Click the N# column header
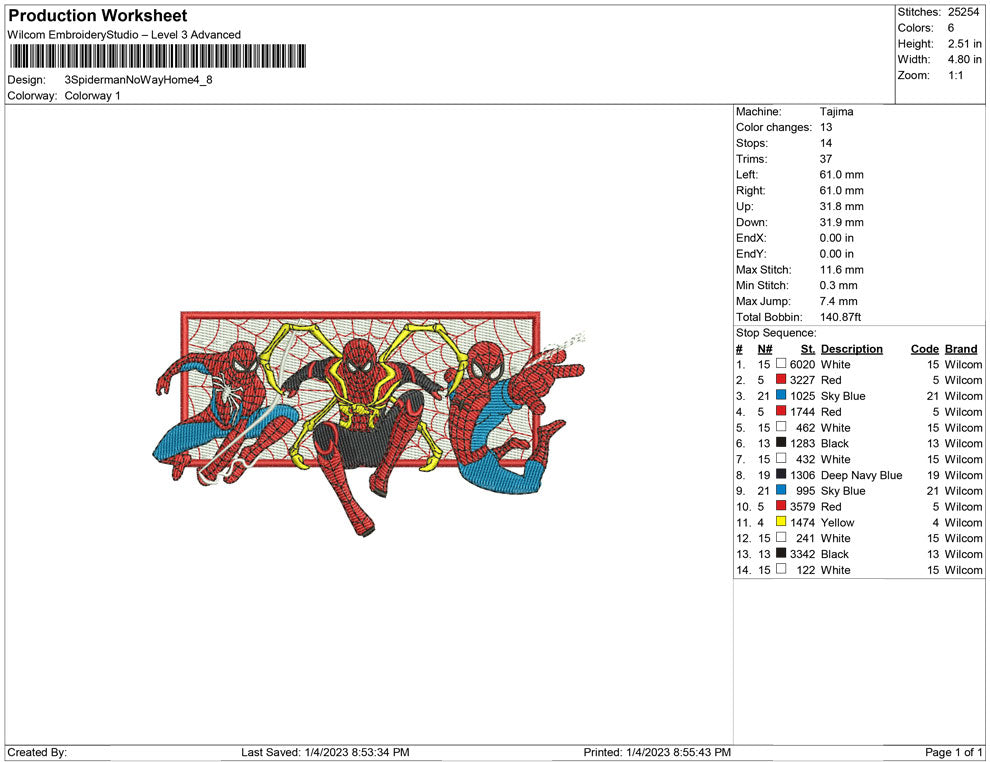 (765, 349)
